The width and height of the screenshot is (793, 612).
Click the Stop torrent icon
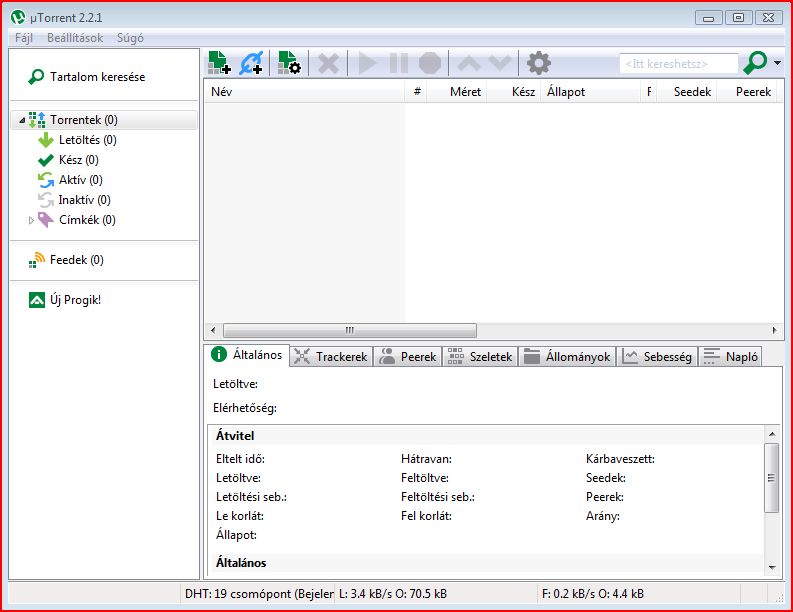click(430, 64)
